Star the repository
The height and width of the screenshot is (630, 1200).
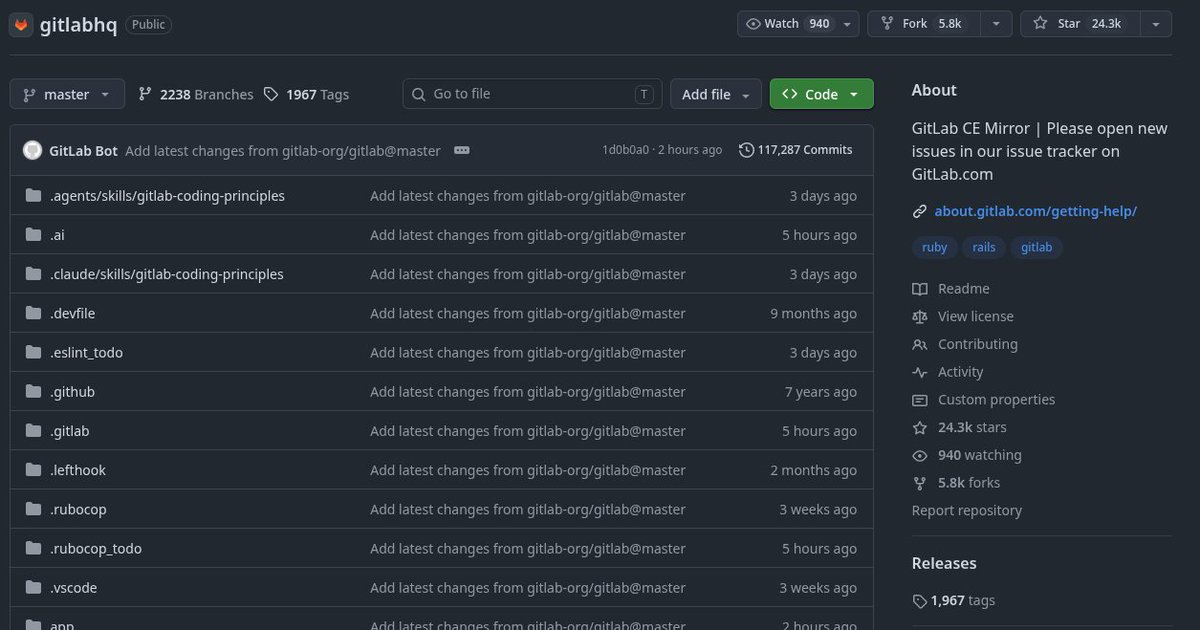tap(1080, 24)
